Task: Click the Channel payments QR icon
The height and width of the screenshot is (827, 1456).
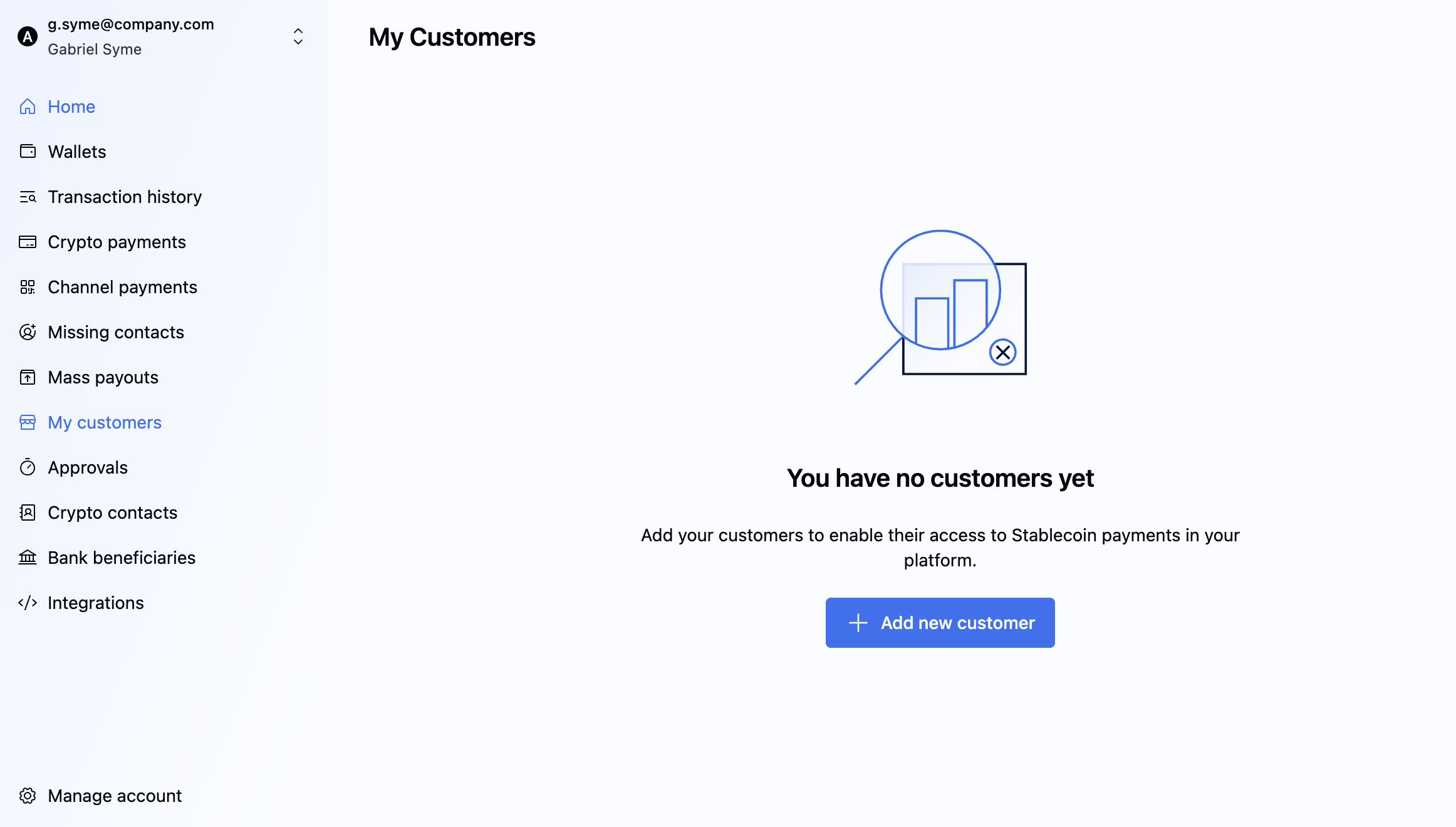Action: [28, 287]
